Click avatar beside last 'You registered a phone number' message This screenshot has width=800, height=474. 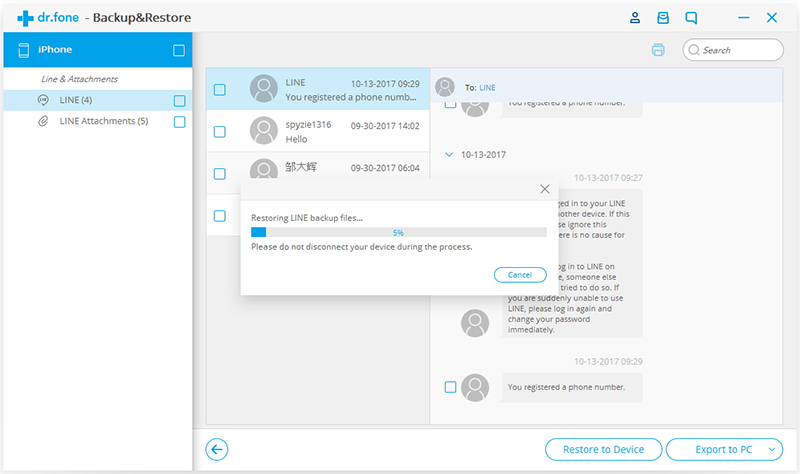tap(475, 387)
